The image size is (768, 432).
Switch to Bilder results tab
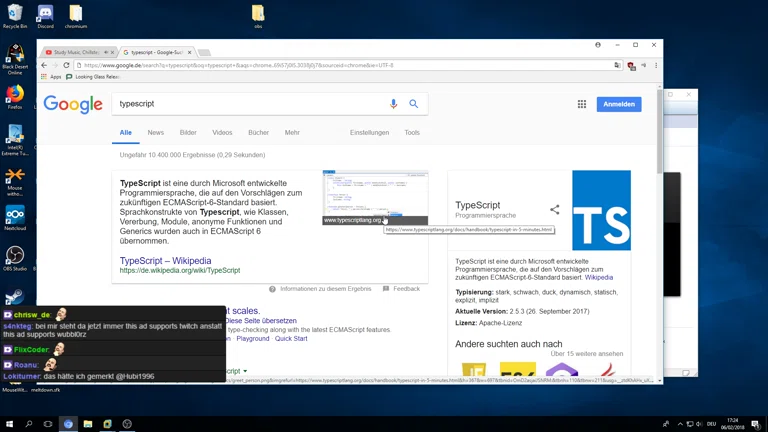(x=188, y=133)
